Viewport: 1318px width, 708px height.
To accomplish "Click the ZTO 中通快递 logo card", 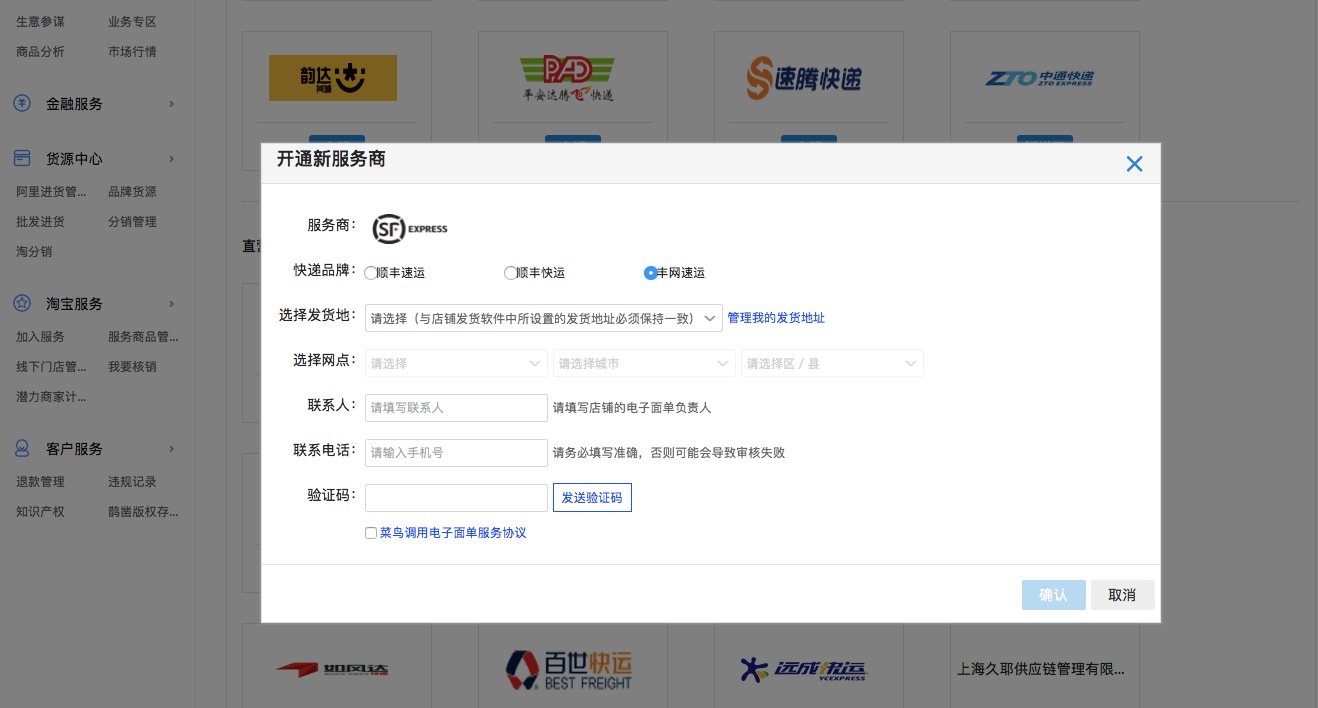I will [x=1040, y=78].
